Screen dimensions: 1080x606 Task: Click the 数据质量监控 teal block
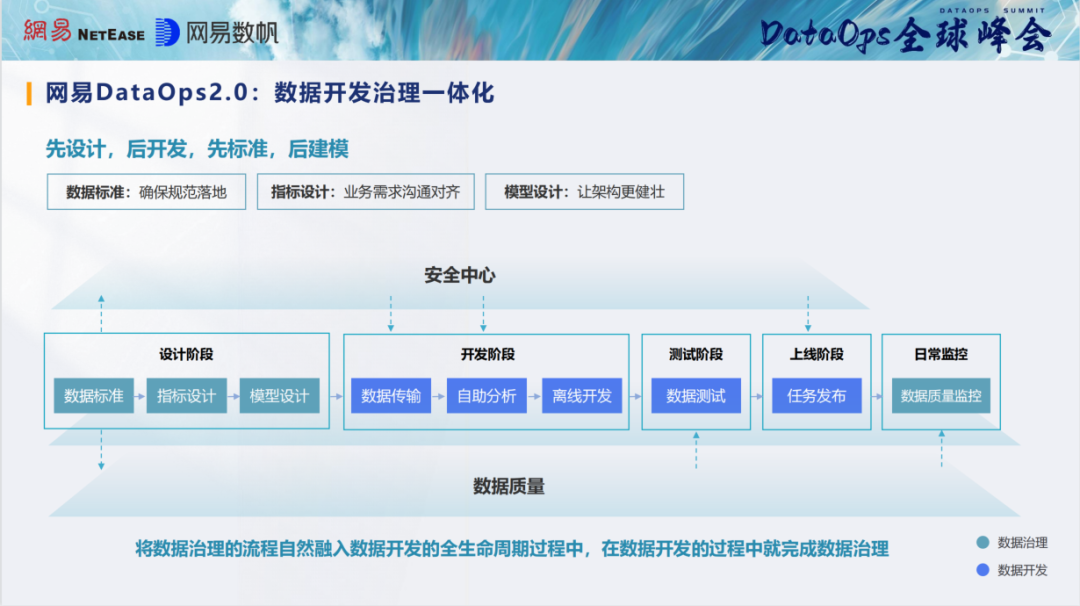click(x=941, y=395)
